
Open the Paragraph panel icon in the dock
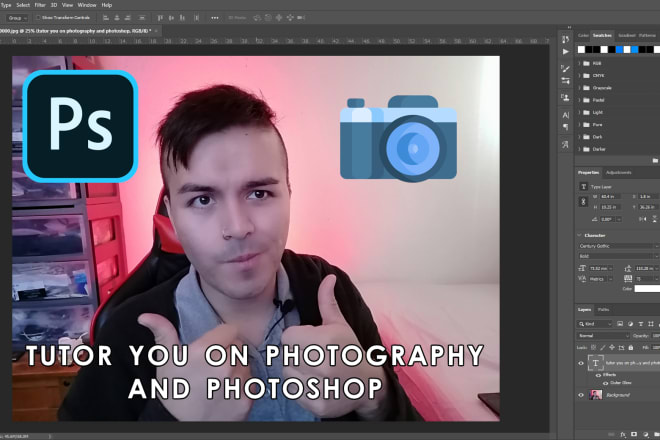point(565,127)
